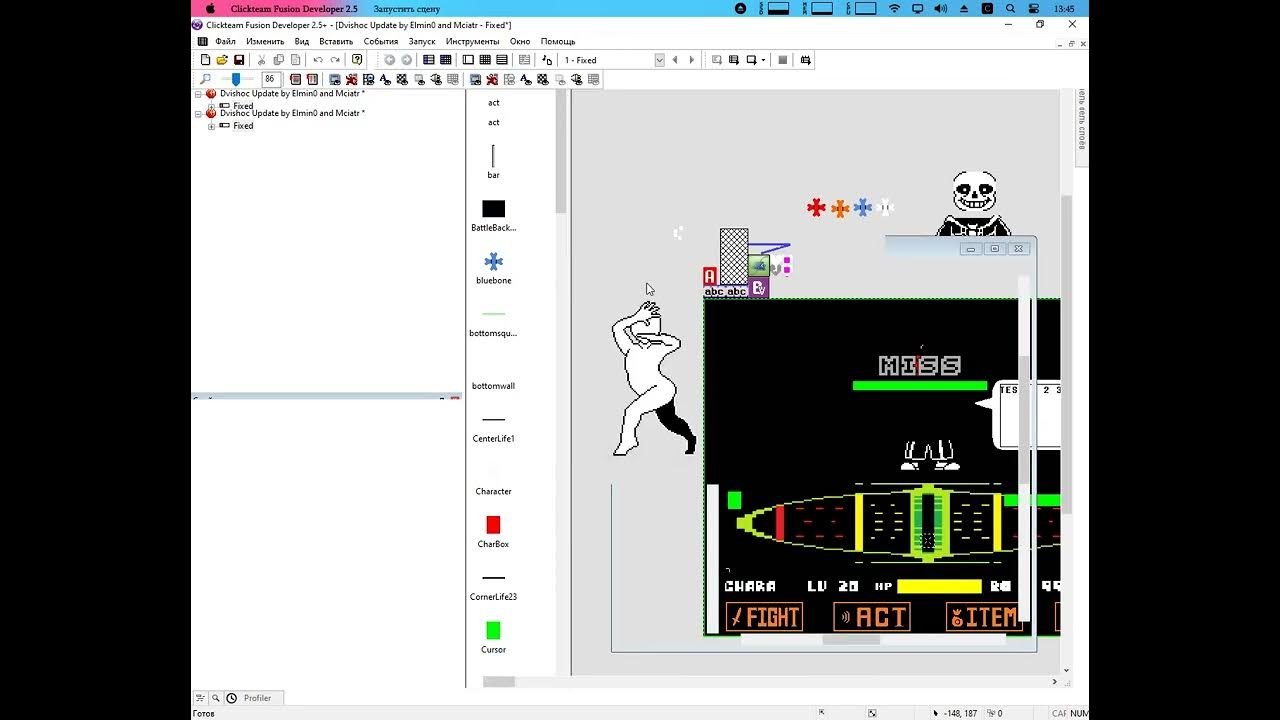
Task: Select the red flower object in frame
Action: (x=817, y=208)
